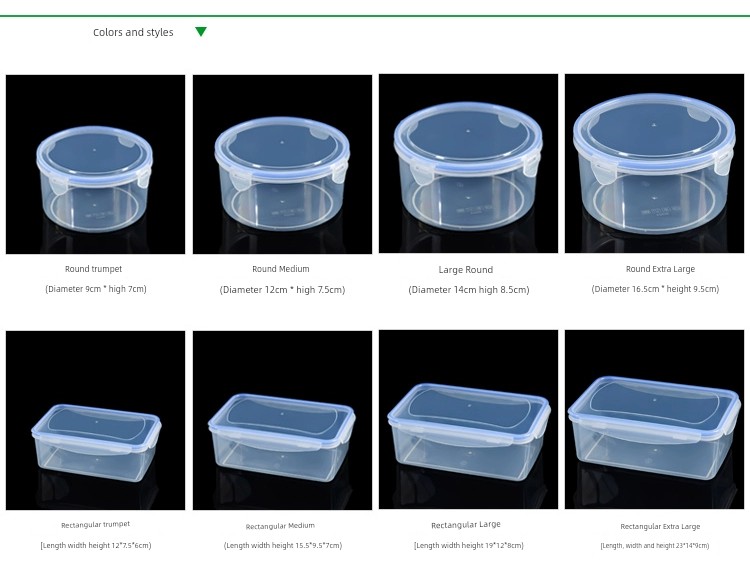750x577 pixels.
Task: Select the Round Medium container image
Action: [282, 164]
